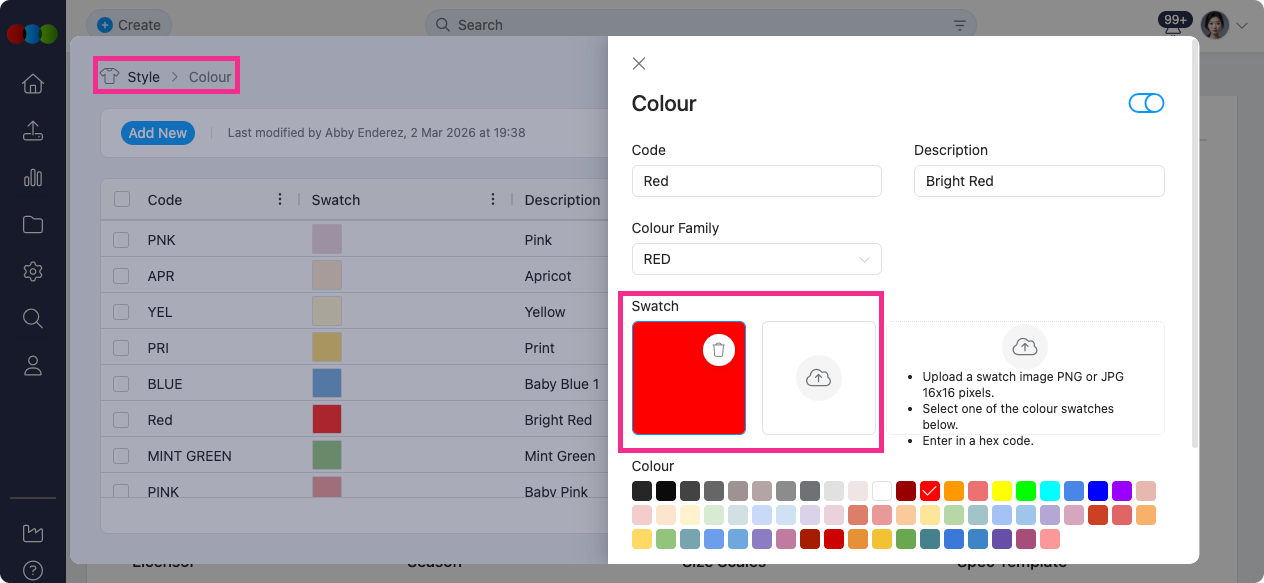This screenshot has width=1264, height=583.
Task: Open settings gear in left sidebar
Action: tap(33, 271)
